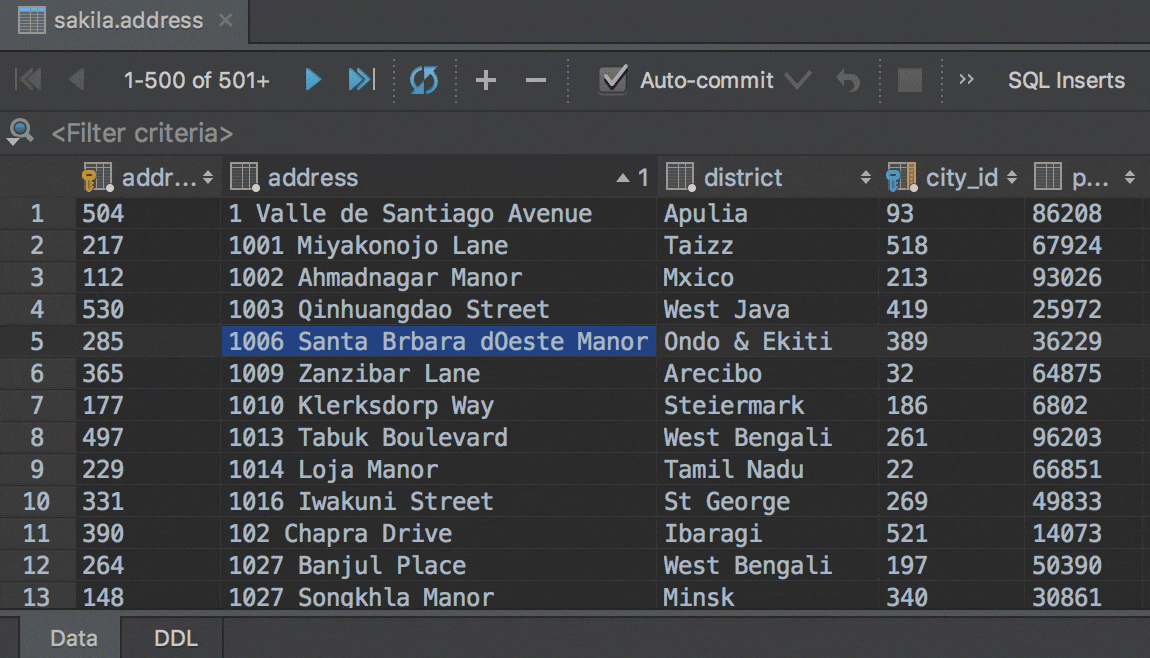Select the cell '1002 Ahmadnagar Manor'

pos(439,277)
